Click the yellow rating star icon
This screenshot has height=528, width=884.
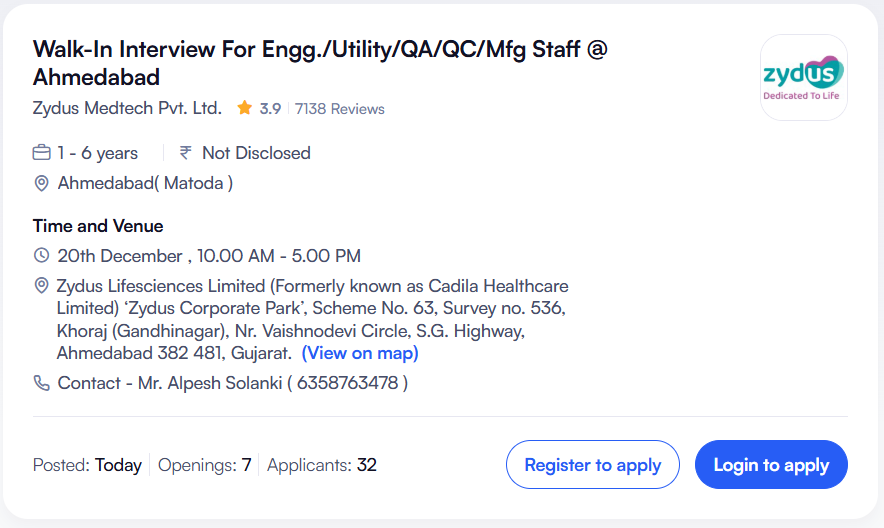click(244, 108)
